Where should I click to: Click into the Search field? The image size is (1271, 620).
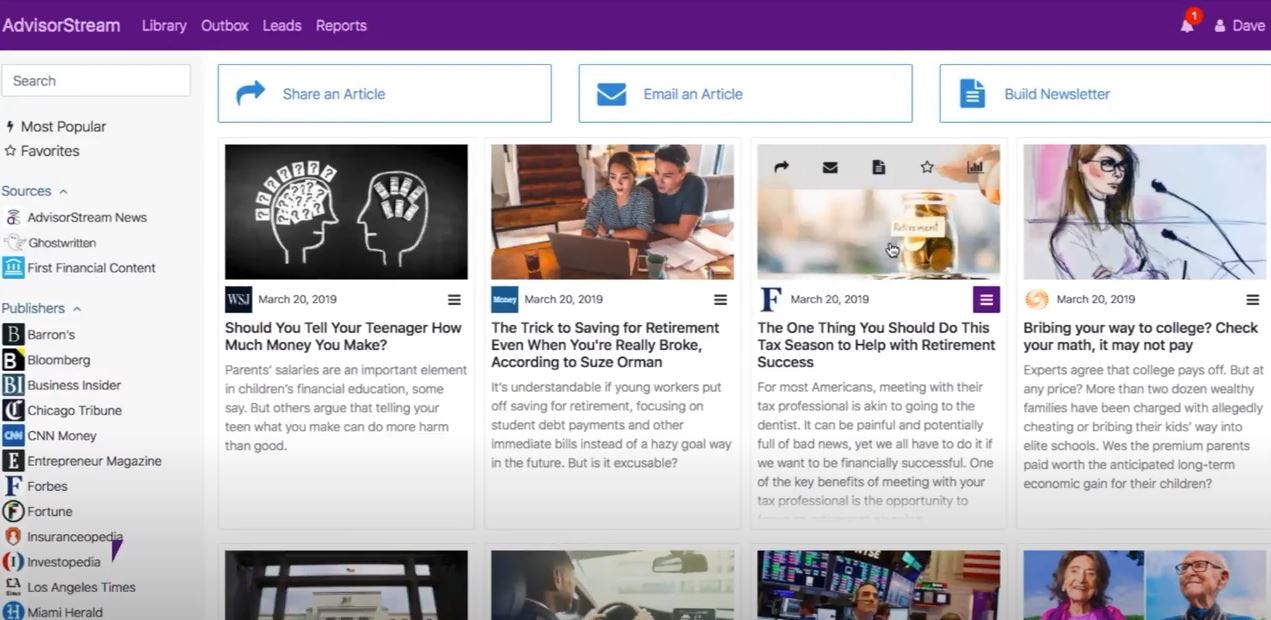(x=96, y=81)
